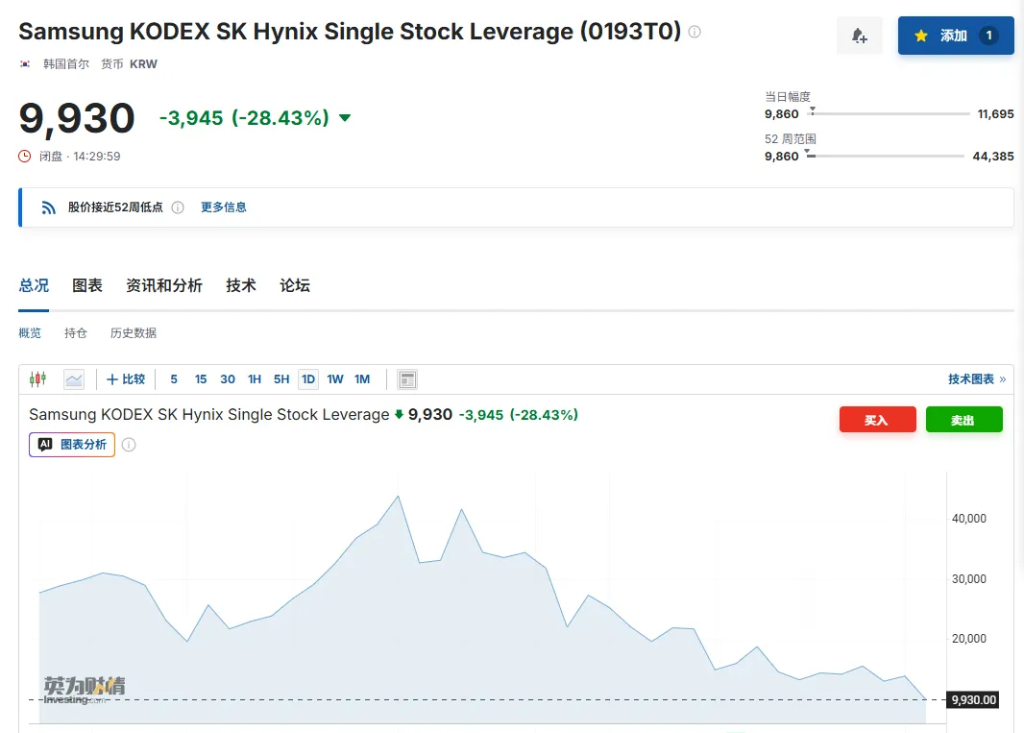The image size is (1024, 733).
Task: Select the 1M interval
Action: click(362, 379)
